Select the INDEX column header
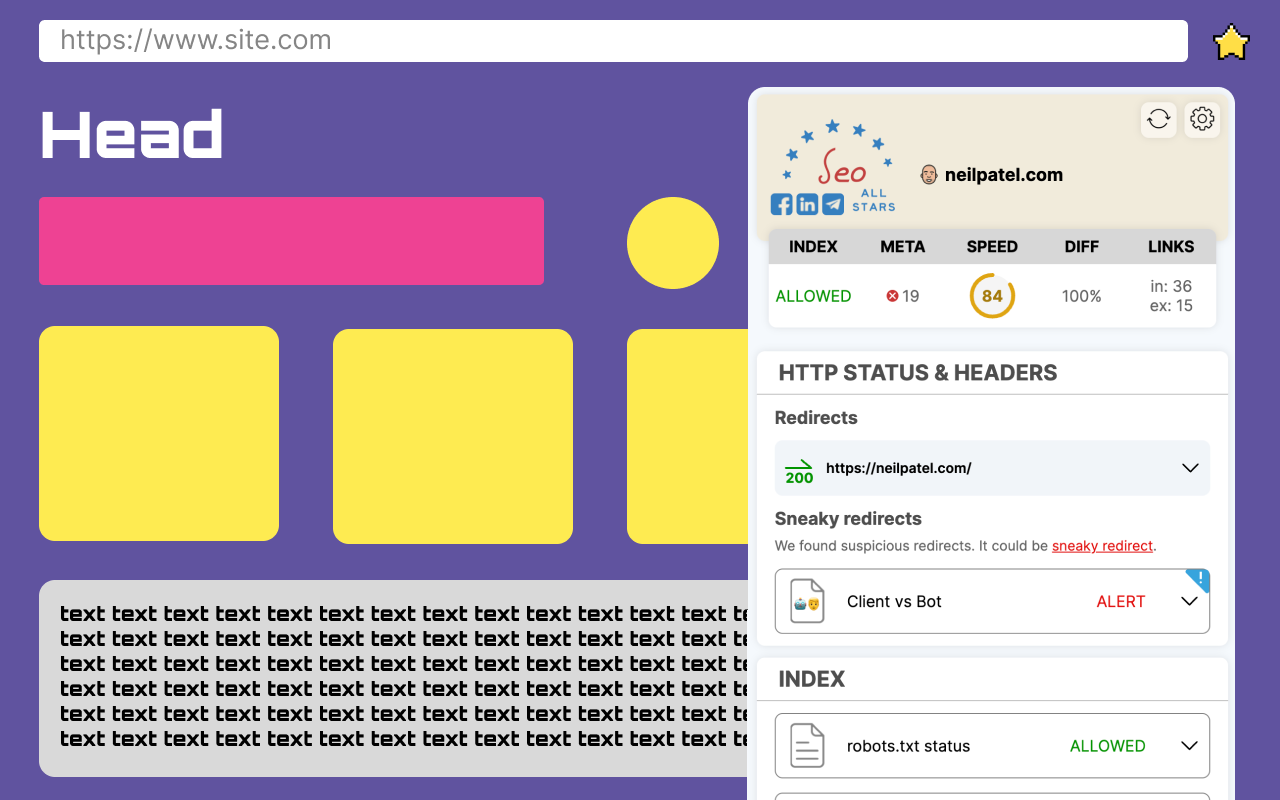The image size is (1280, 800). pos(813,246)
